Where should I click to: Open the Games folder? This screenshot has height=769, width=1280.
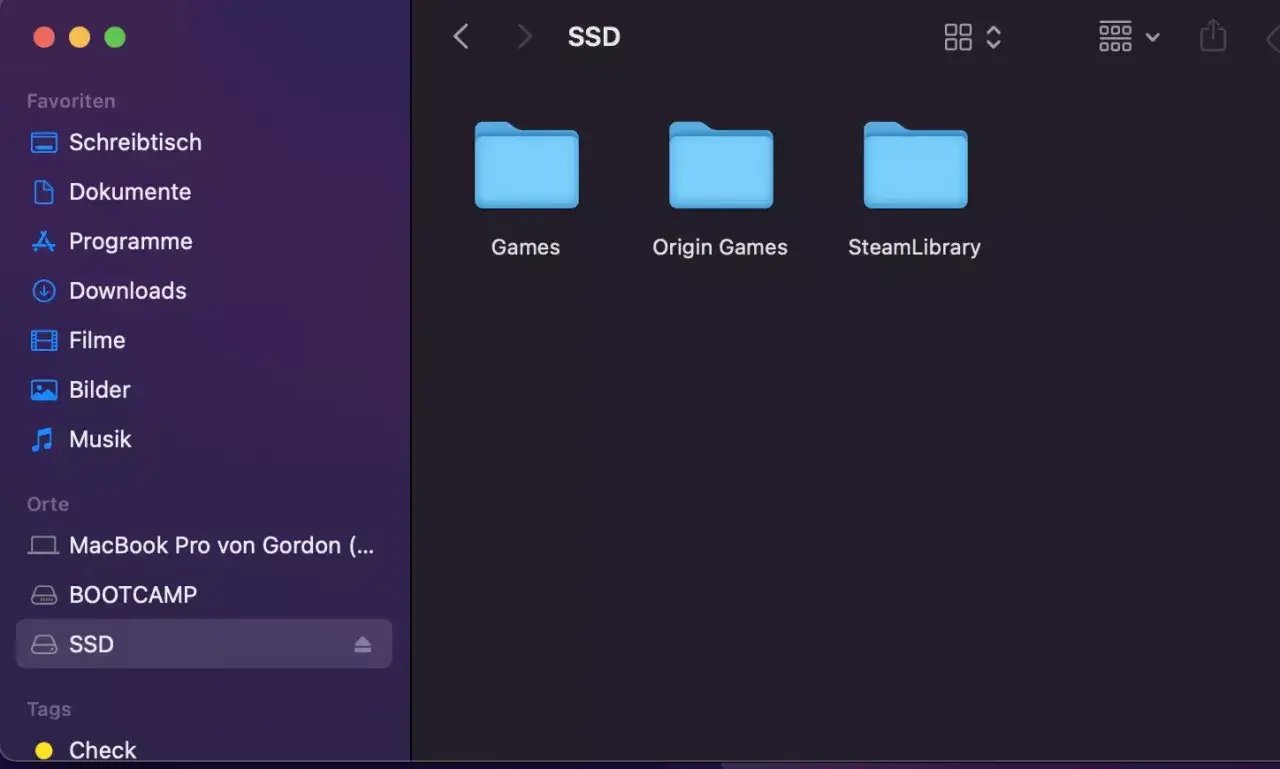(x=526, y=165)
